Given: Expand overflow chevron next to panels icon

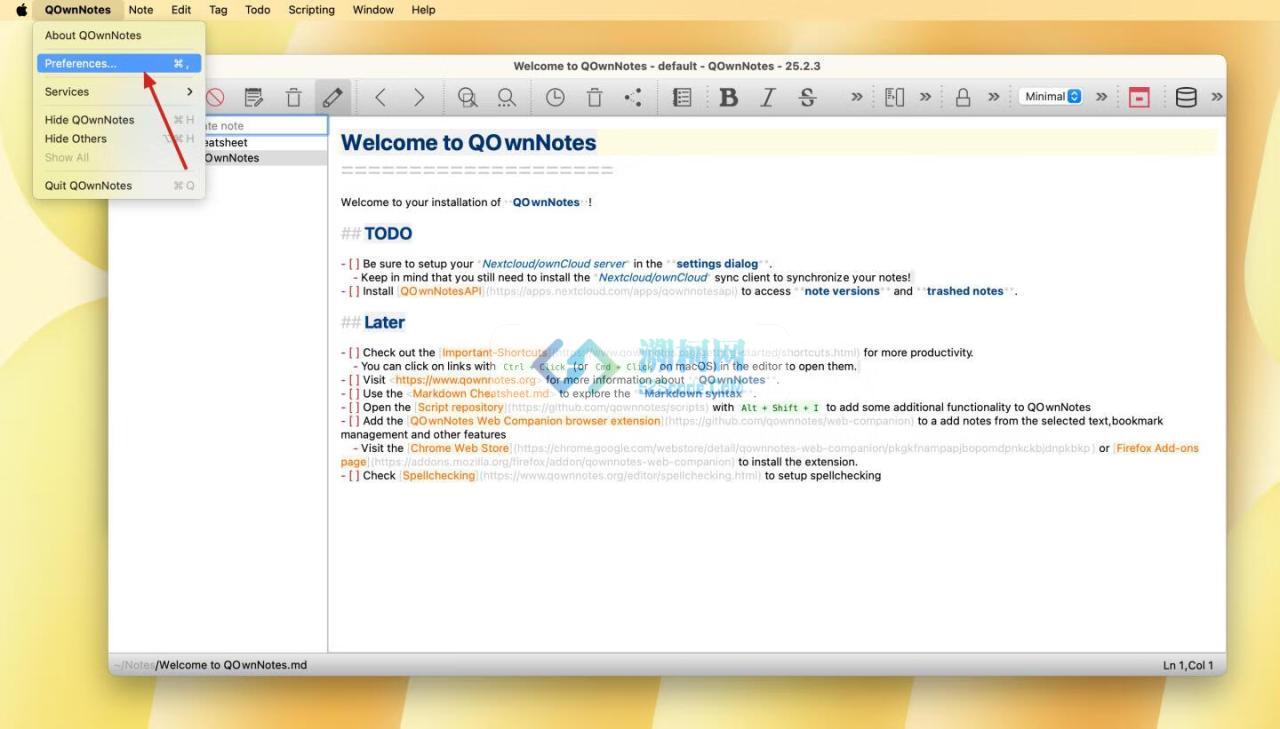Looking at the screenshot, I should pyautogui.click(x=926, y=97).
